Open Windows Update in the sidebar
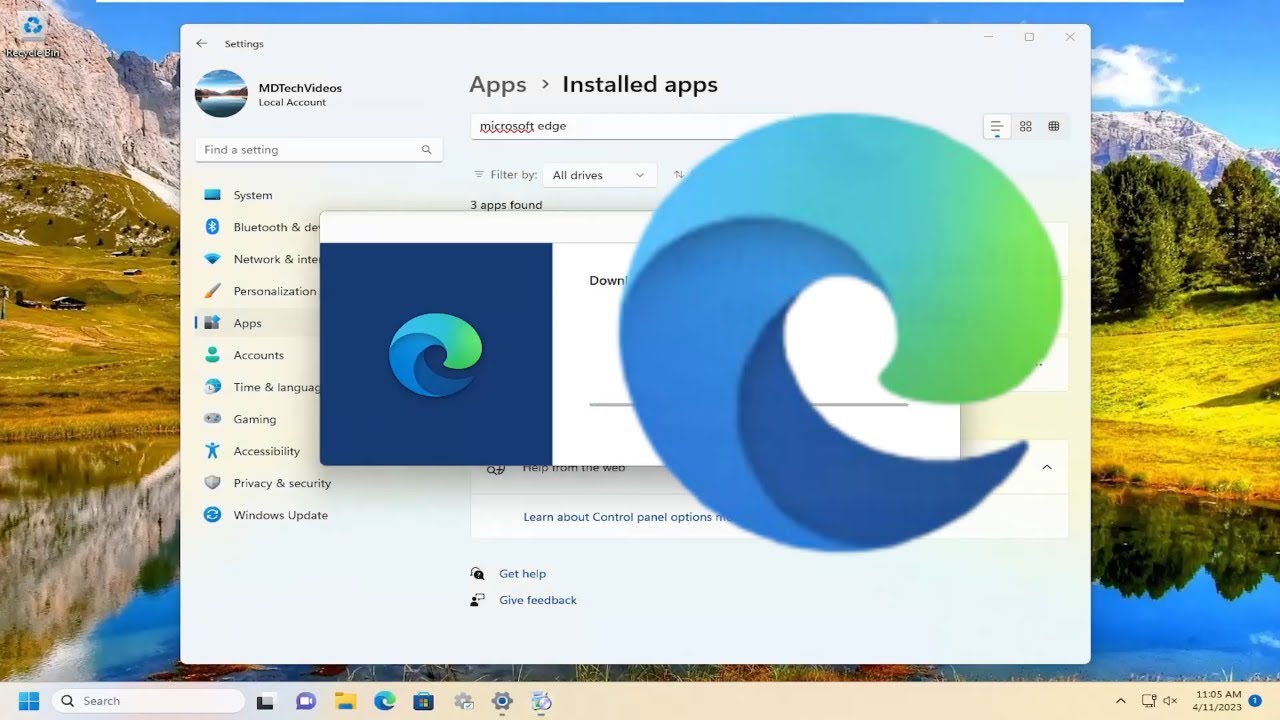1280x720 pixels. tap(319, 515)
